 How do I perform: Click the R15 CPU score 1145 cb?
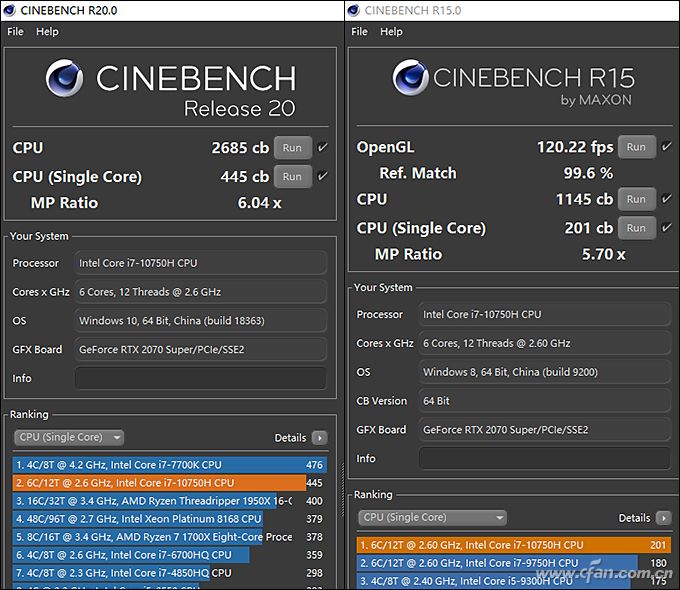click(584, 199)
